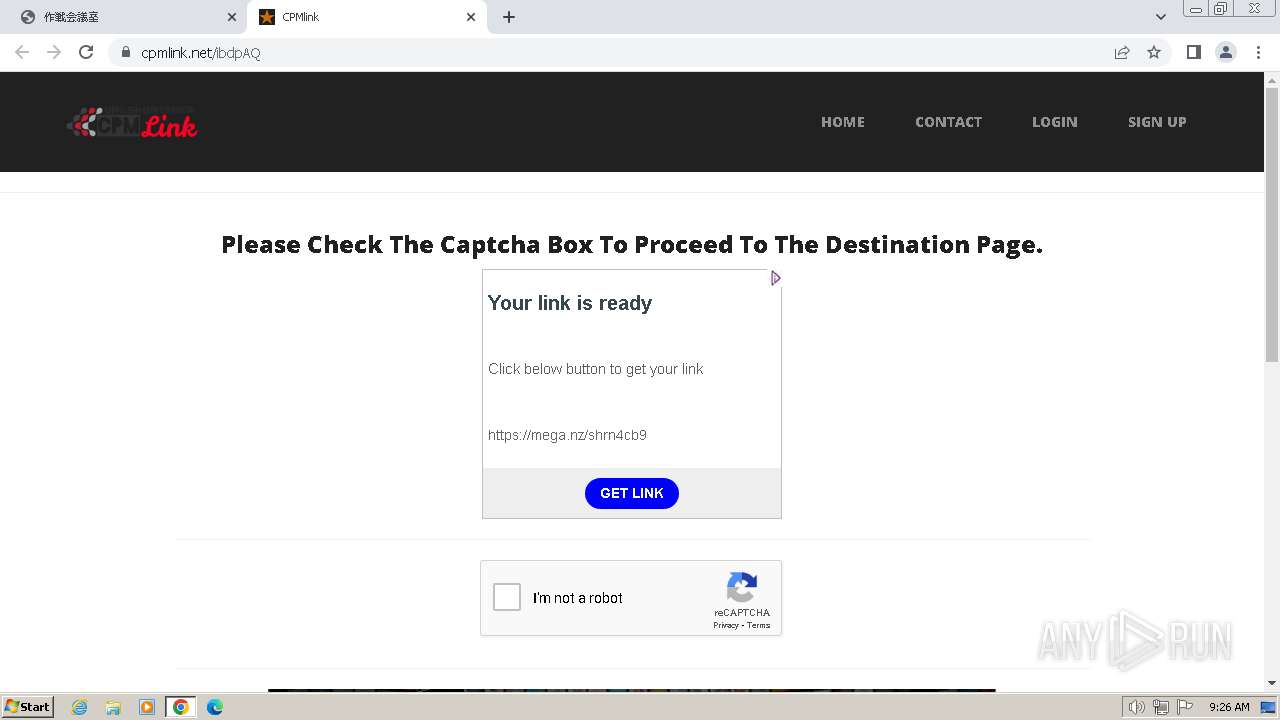1280x720 pixels.
Task: Click the GET LINK button
Action: click(x=632, y=493)
